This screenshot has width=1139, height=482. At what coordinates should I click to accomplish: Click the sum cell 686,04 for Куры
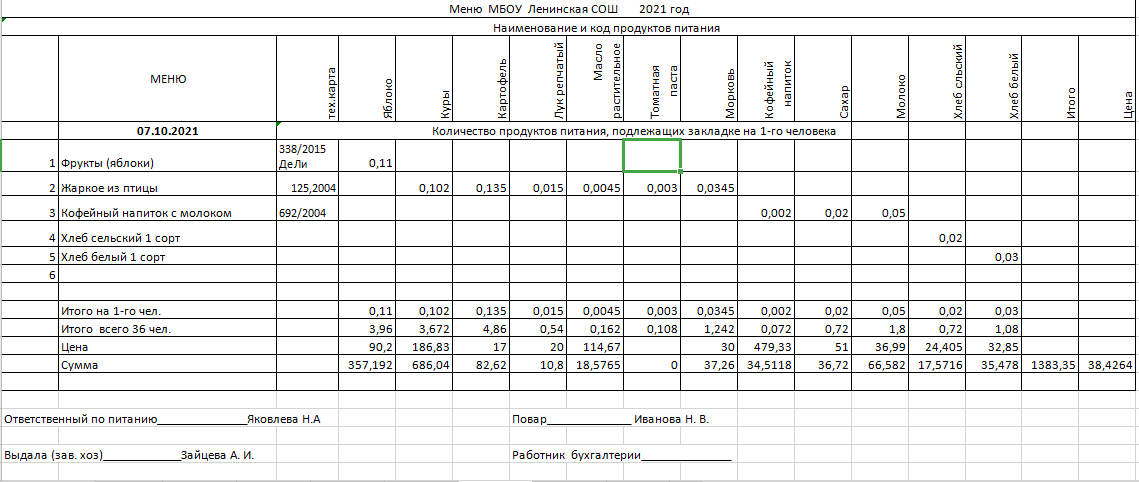click(425, 367)
